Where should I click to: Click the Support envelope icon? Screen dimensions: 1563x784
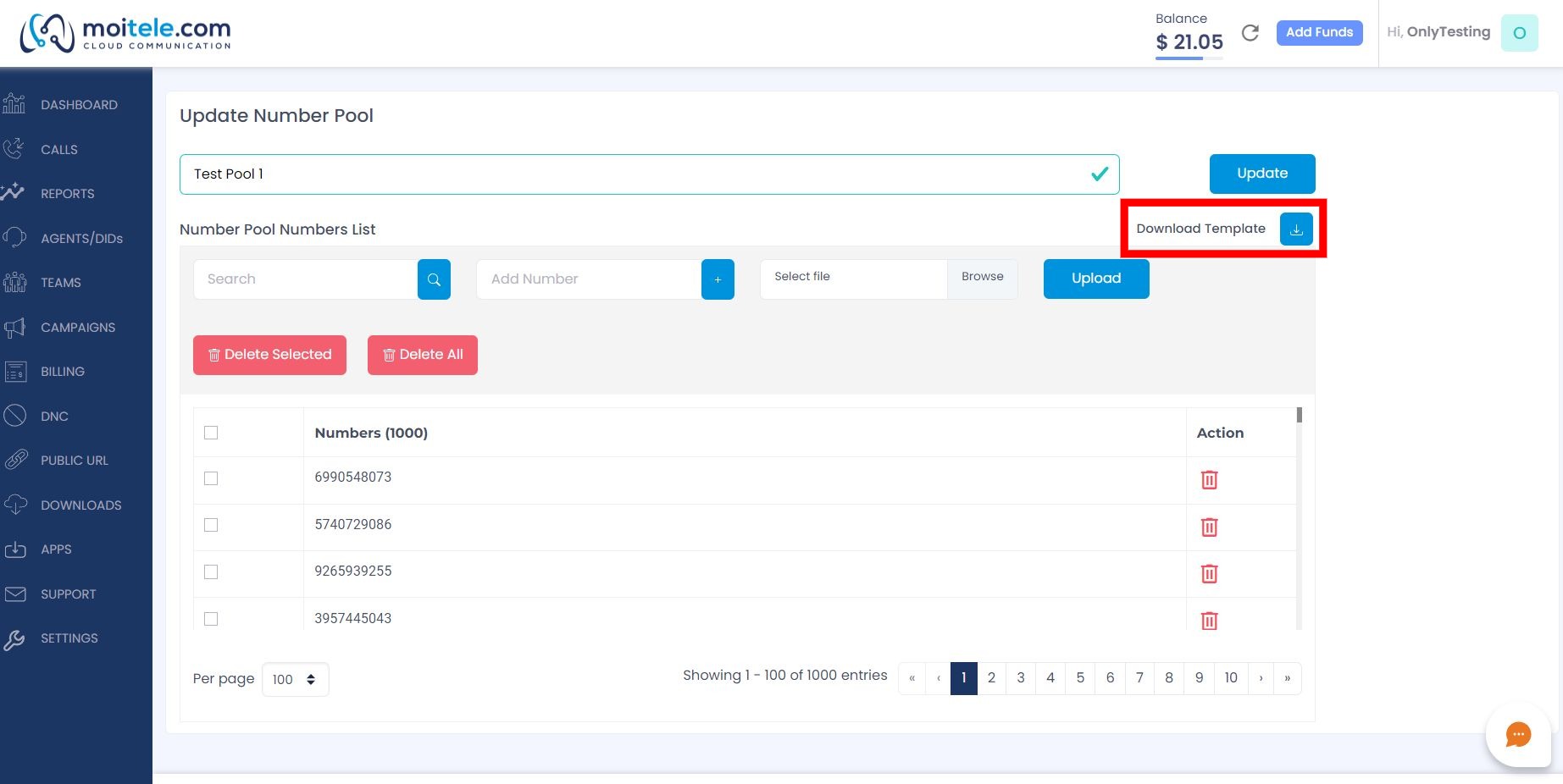15,594
